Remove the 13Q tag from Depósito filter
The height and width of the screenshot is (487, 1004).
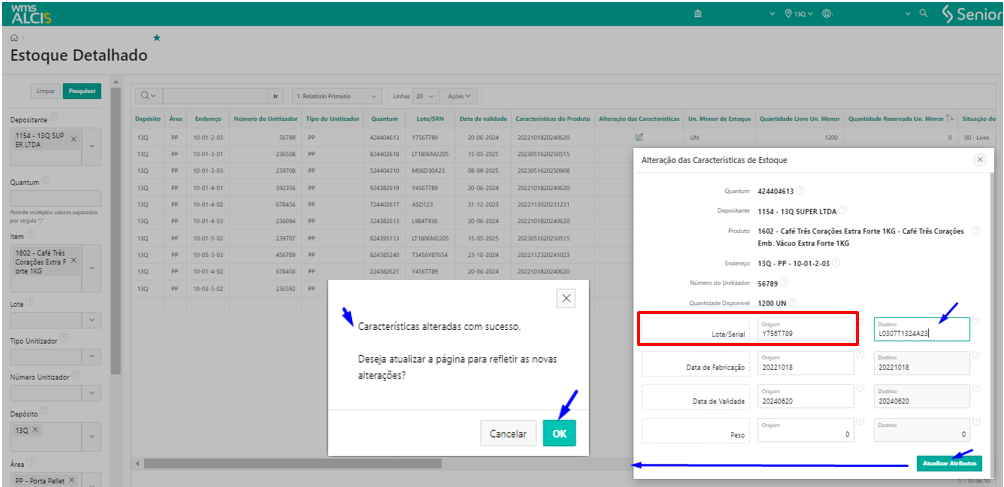pyautogui.click(x=35, y=431)
